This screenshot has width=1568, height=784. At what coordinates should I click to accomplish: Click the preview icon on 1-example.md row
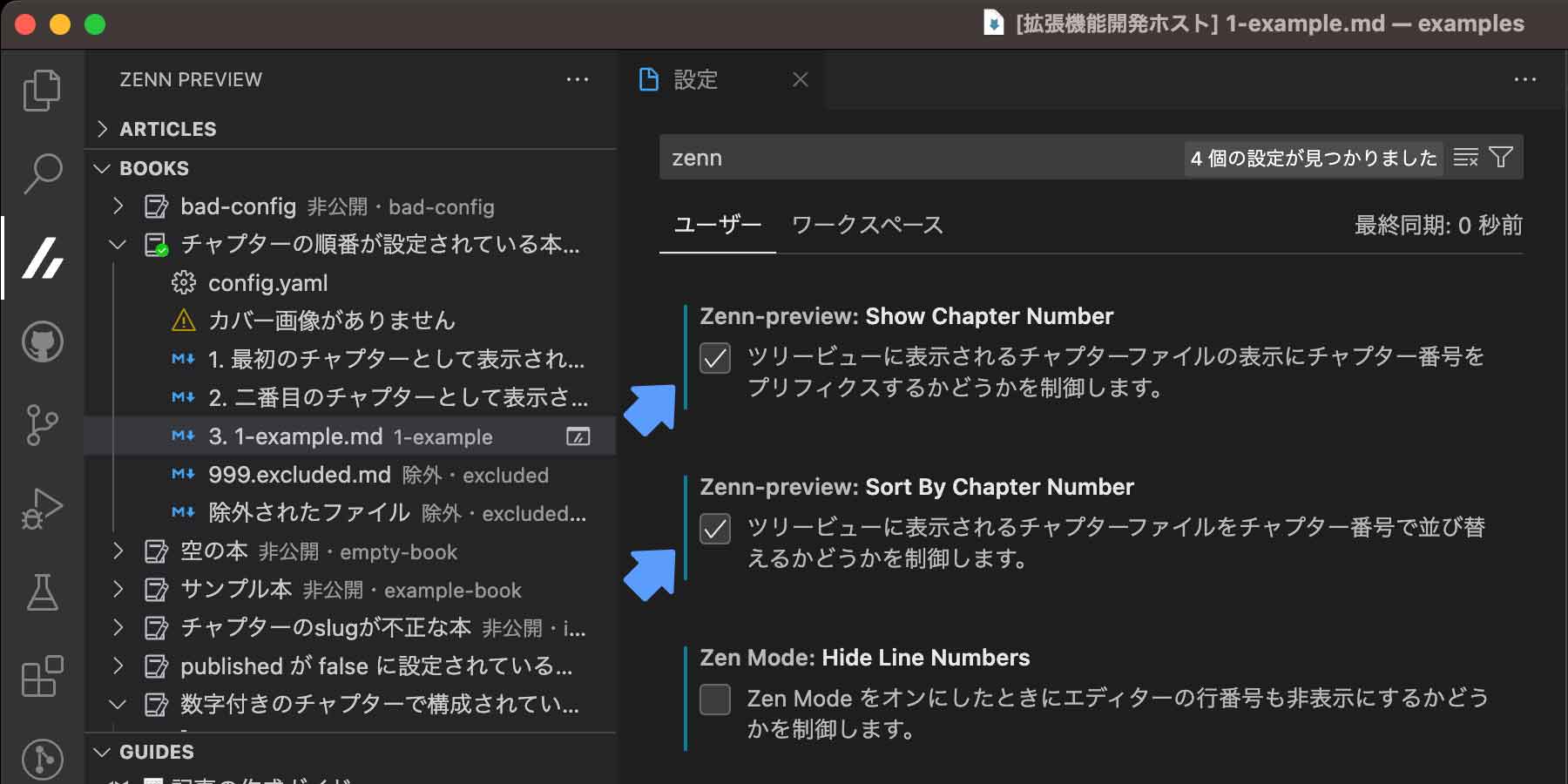tap(578, 436)
